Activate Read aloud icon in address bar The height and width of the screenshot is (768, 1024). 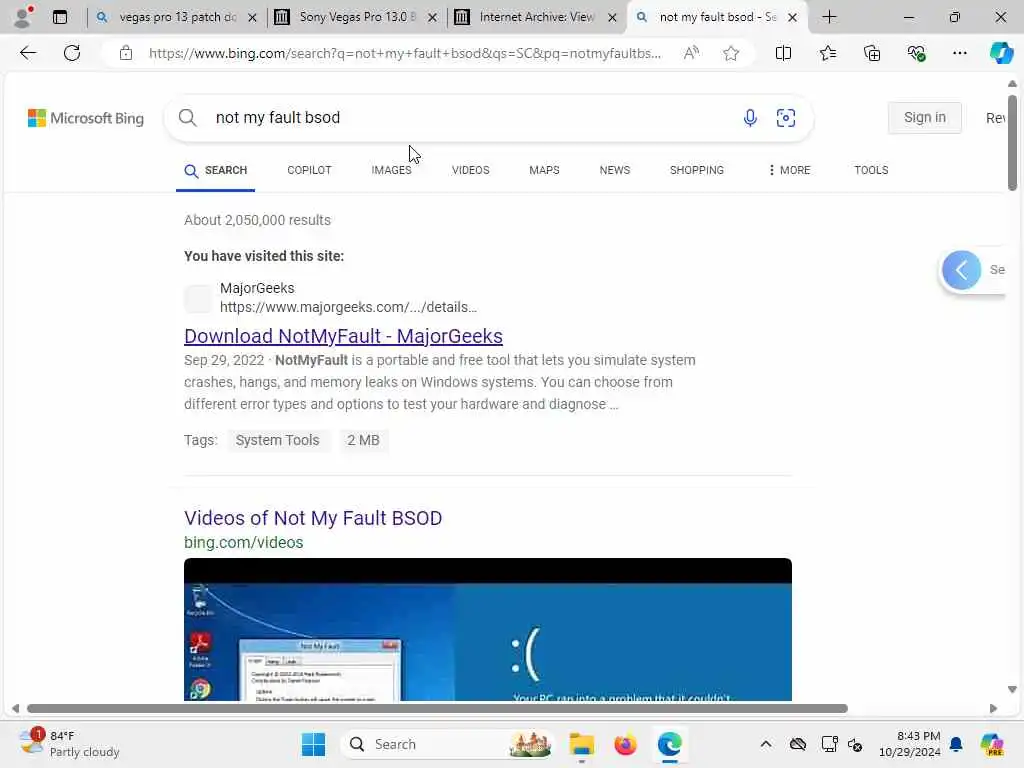(691, 53)
